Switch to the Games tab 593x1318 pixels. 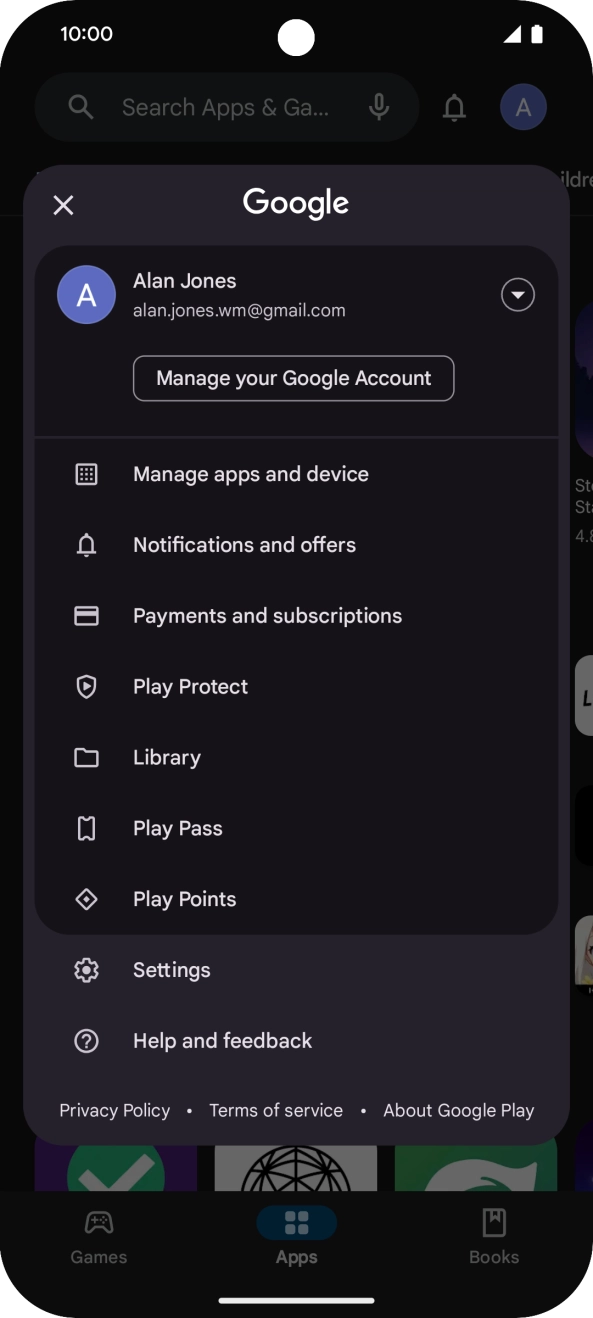99,1237
